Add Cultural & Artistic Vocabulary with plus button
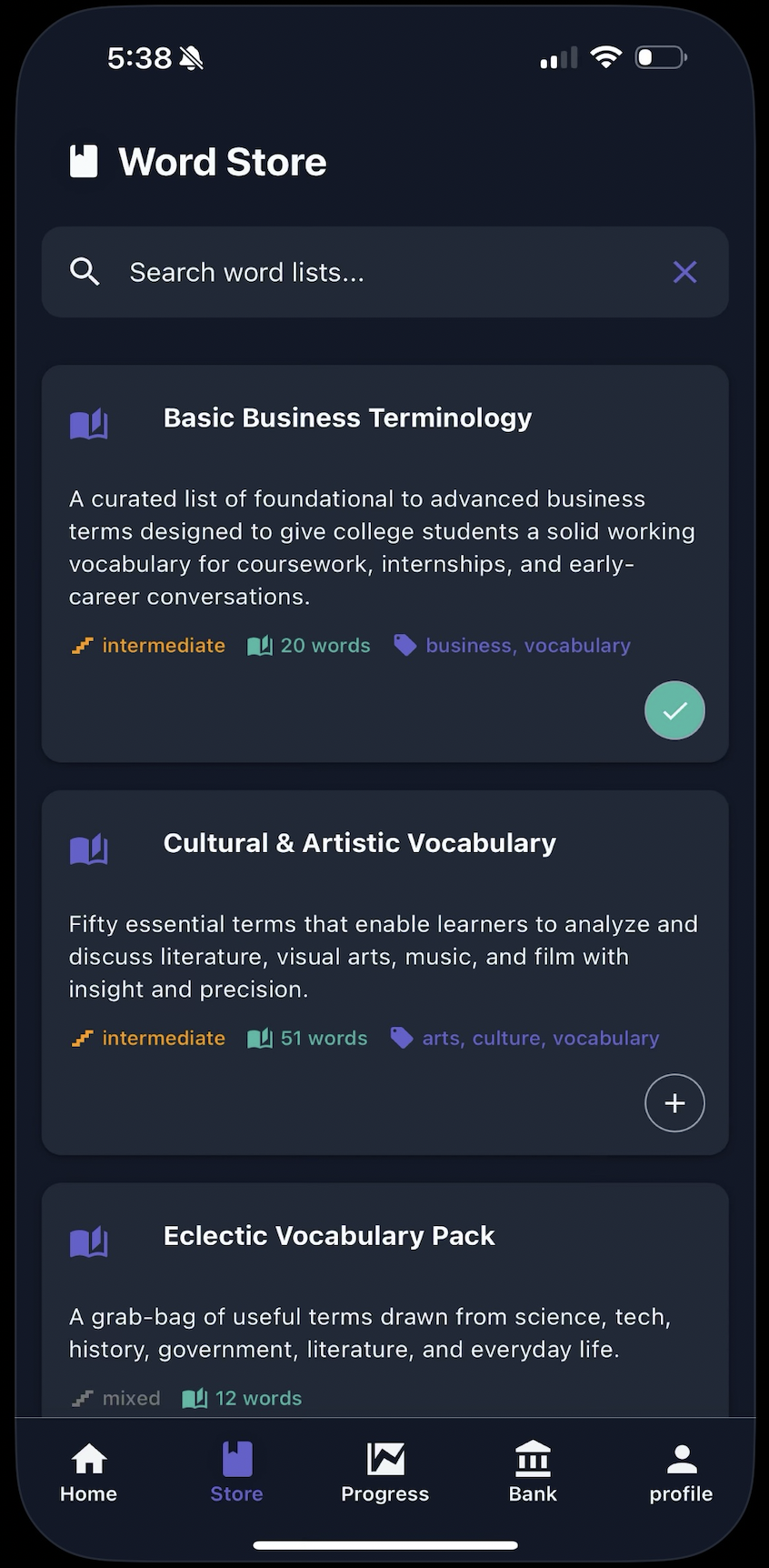The height and width of the screenshot is (1568, 769). (x=674, y=1102)
